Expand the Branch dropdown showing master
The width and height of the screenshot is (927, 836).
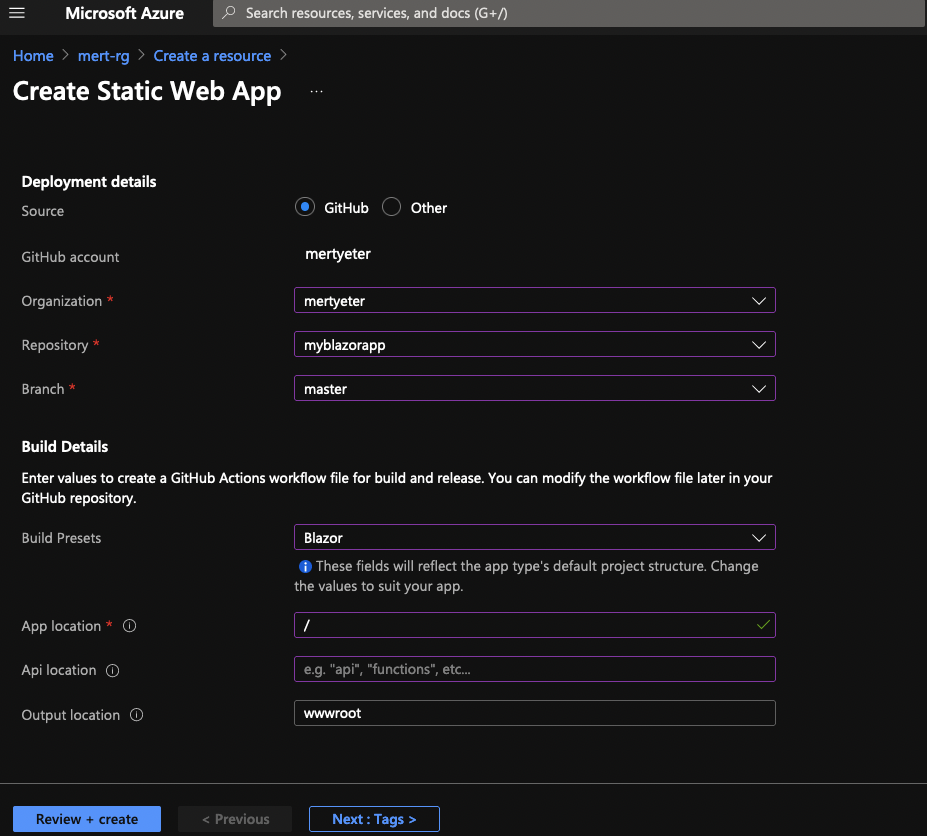point(534,388)
